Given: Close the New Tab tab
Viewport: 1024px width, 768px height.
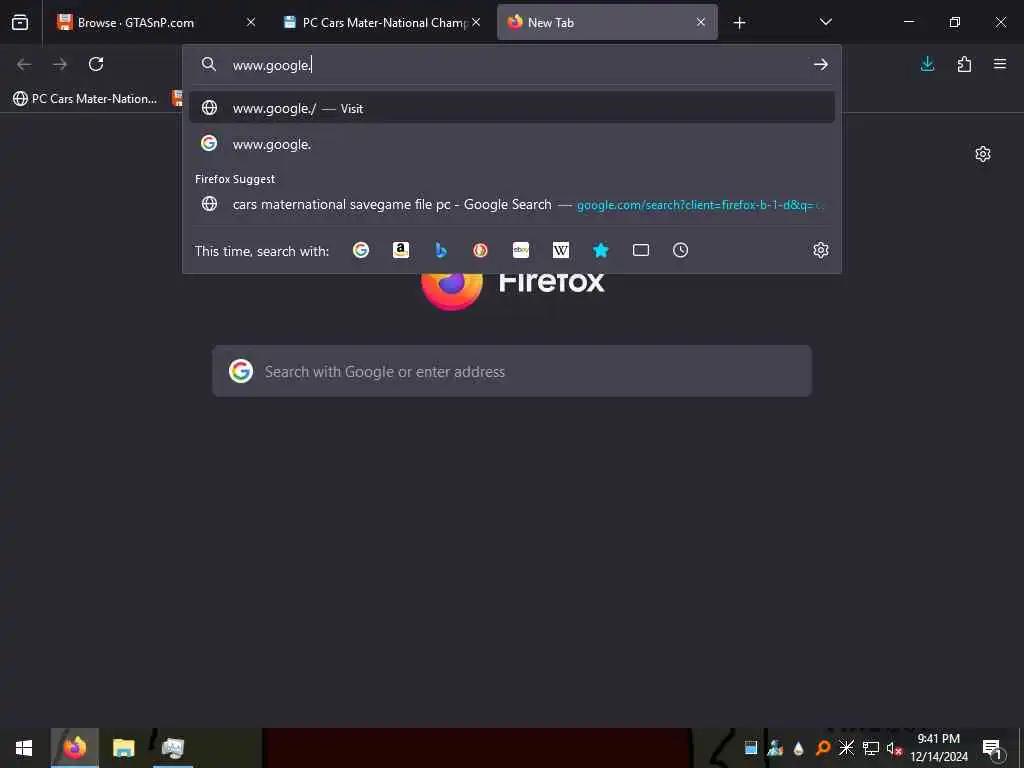Looking at the screenshot, I should [701, 22].
